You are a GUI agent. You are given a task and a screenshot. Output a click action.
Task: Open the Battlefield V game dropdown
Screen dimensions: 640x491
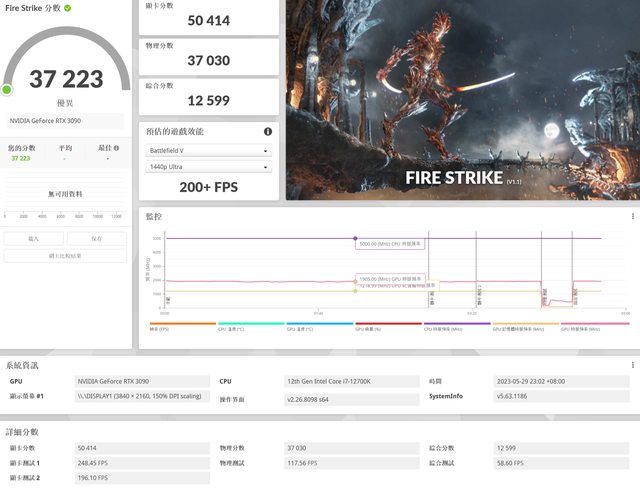208,151
